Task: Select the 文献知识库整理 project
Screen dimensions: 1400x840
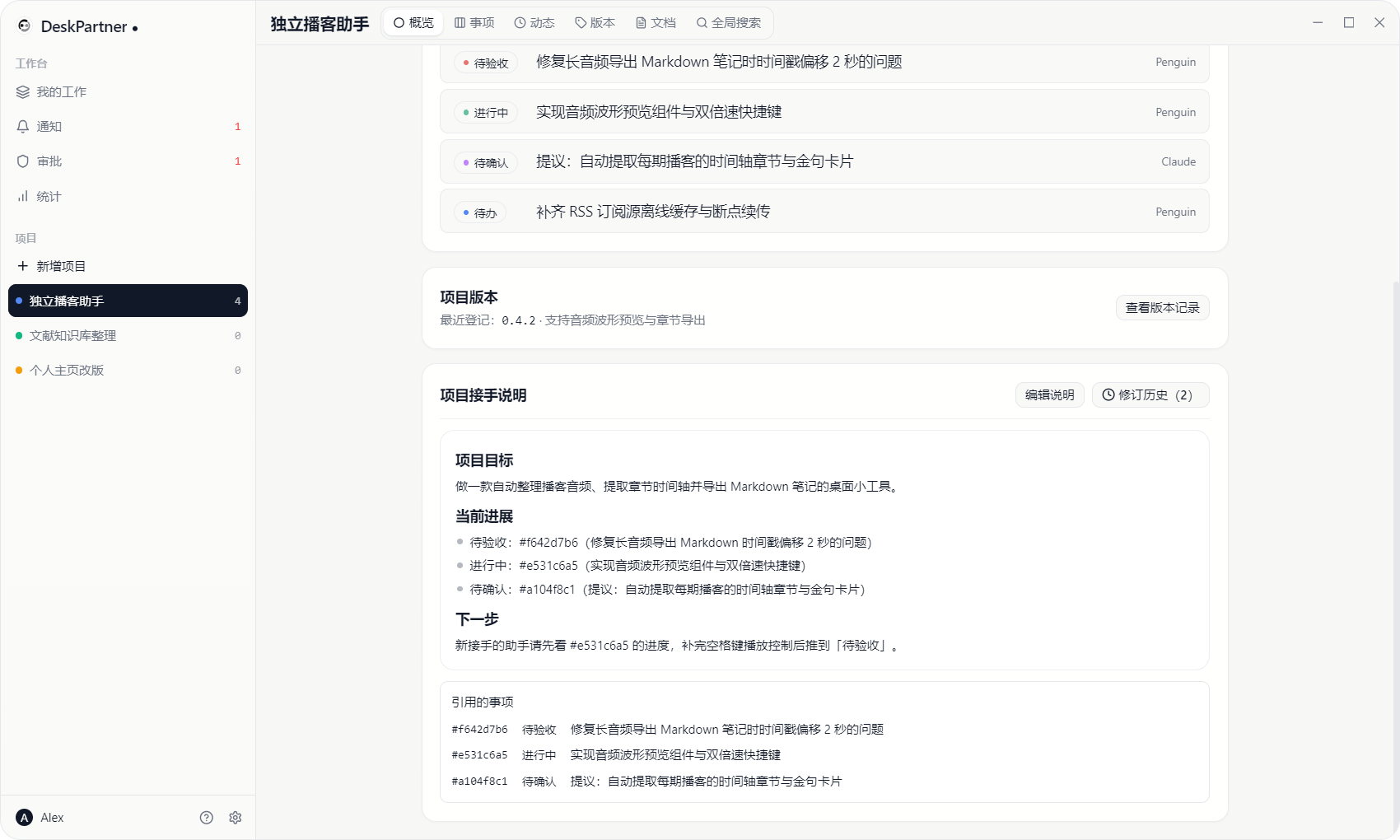Action: pos(128,336)
